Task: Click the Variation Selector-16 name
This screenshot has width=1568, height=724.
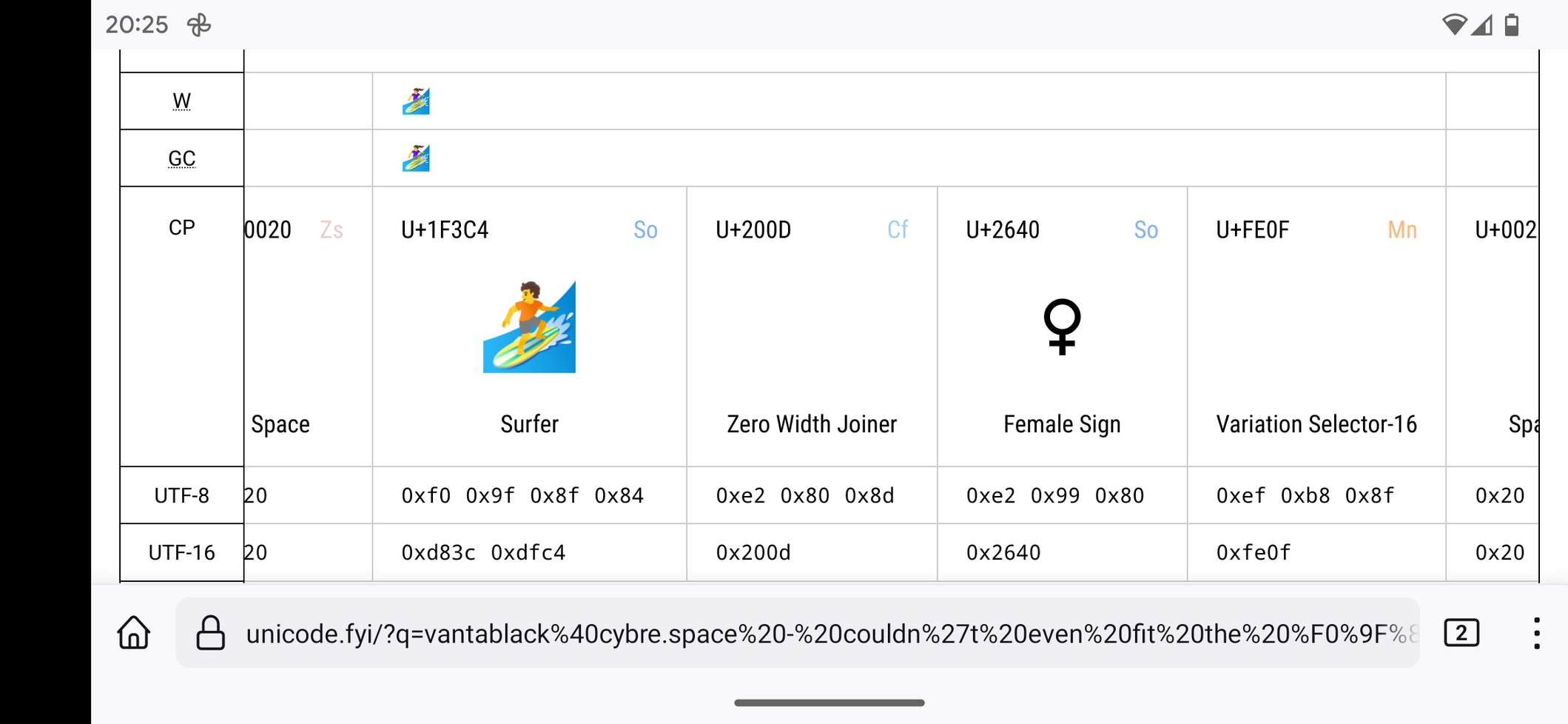Action: (x=1316, y=424)
